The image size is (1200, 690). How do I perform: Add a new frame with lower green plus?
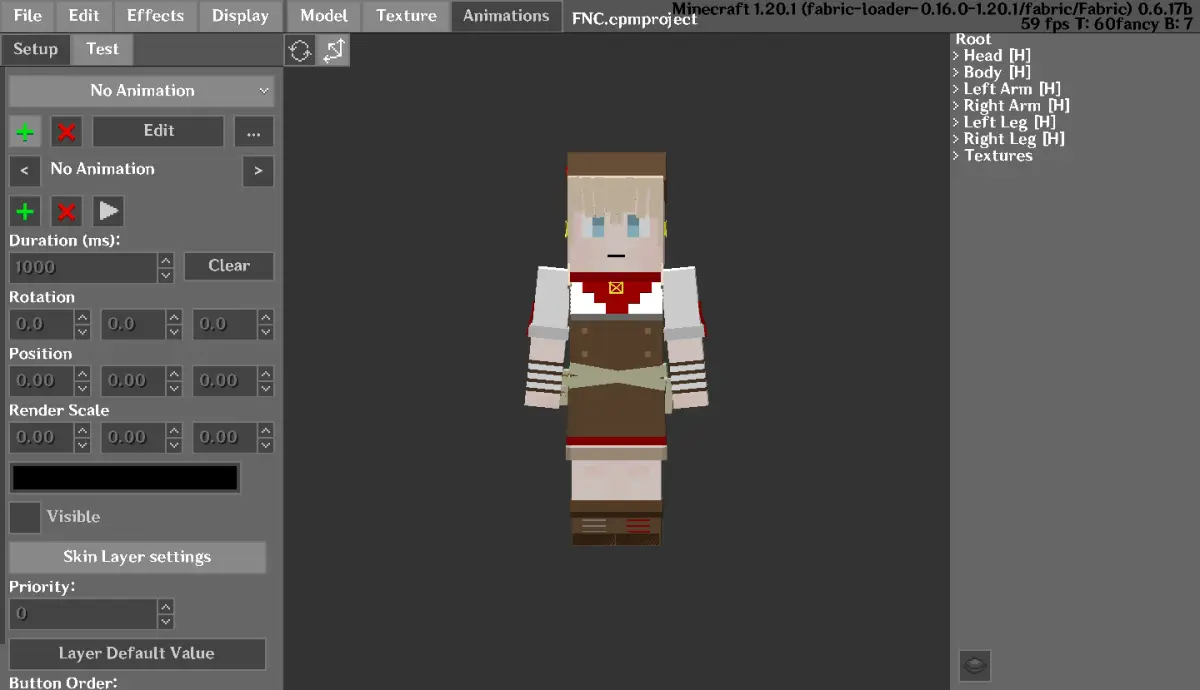(25, 211)
